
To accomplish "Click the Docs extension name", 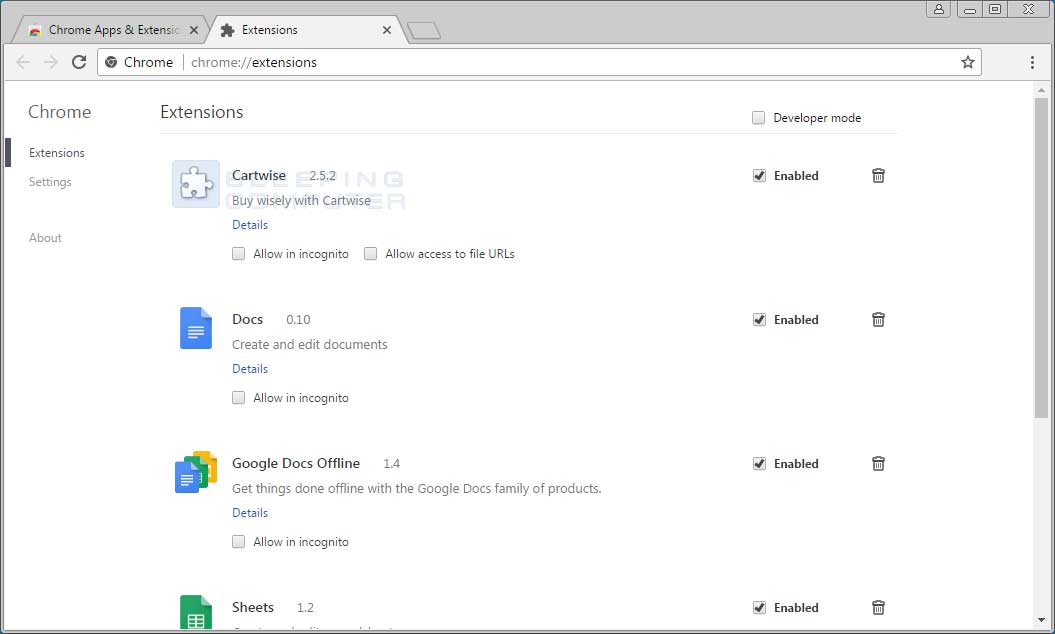I will [247, 320].
